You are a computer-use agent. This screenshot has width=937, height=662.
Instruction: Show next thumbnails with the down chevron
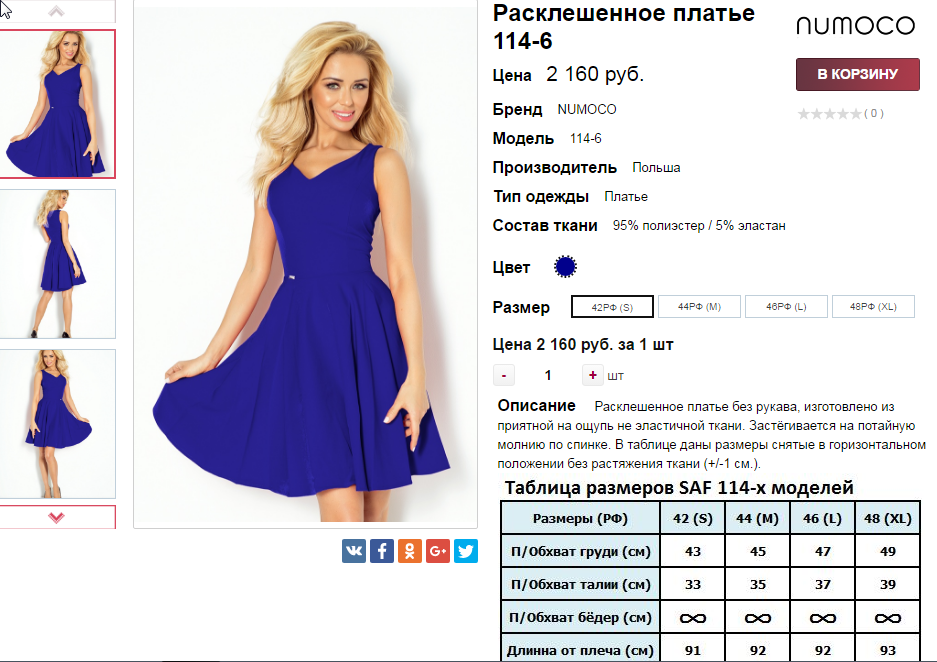56,517
